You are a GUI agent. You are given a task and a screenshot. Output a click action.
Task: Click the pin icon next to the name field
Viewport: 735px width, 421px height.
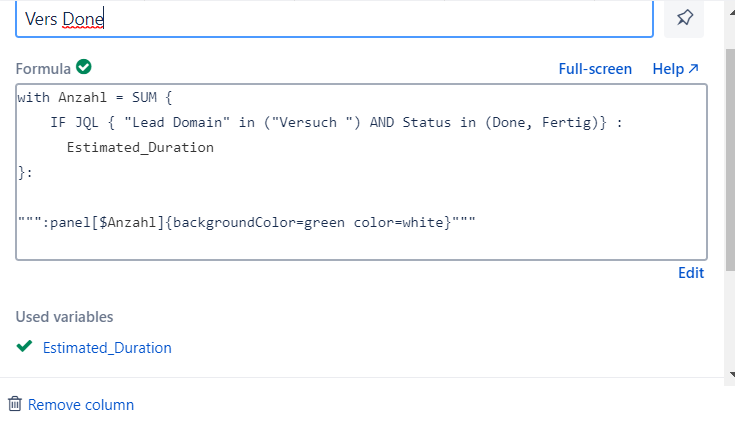coord(684,18)
